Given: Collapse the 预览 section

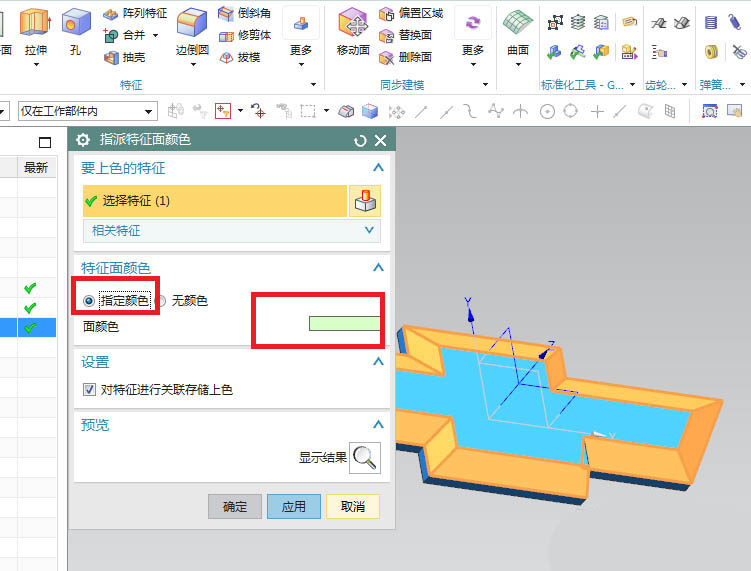Looking at the screenshot, I should pyautogui.click(x=378, y=424).
